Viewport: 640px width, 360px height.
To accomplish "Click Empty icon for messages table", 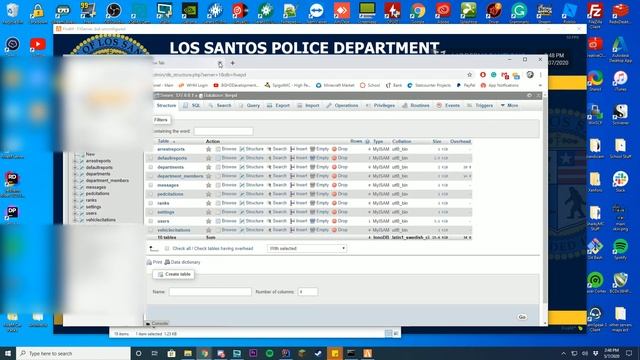I will point(313,185).
